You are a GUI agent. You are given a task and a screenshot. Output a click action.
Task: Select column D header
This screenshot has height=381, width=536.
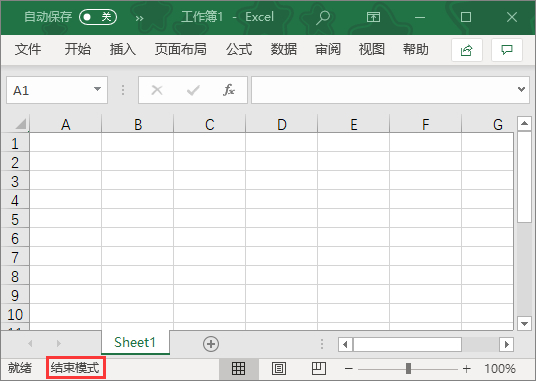click(x=282, y=124)
